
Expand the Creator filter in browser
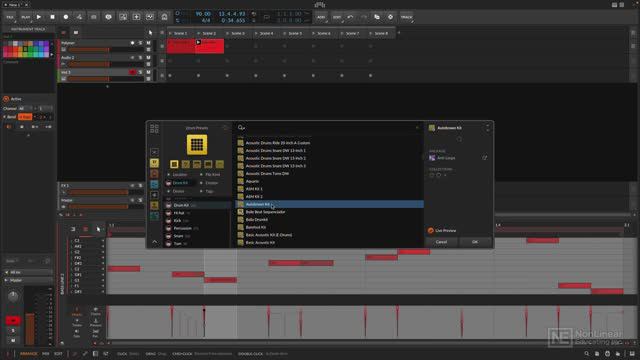209,183
